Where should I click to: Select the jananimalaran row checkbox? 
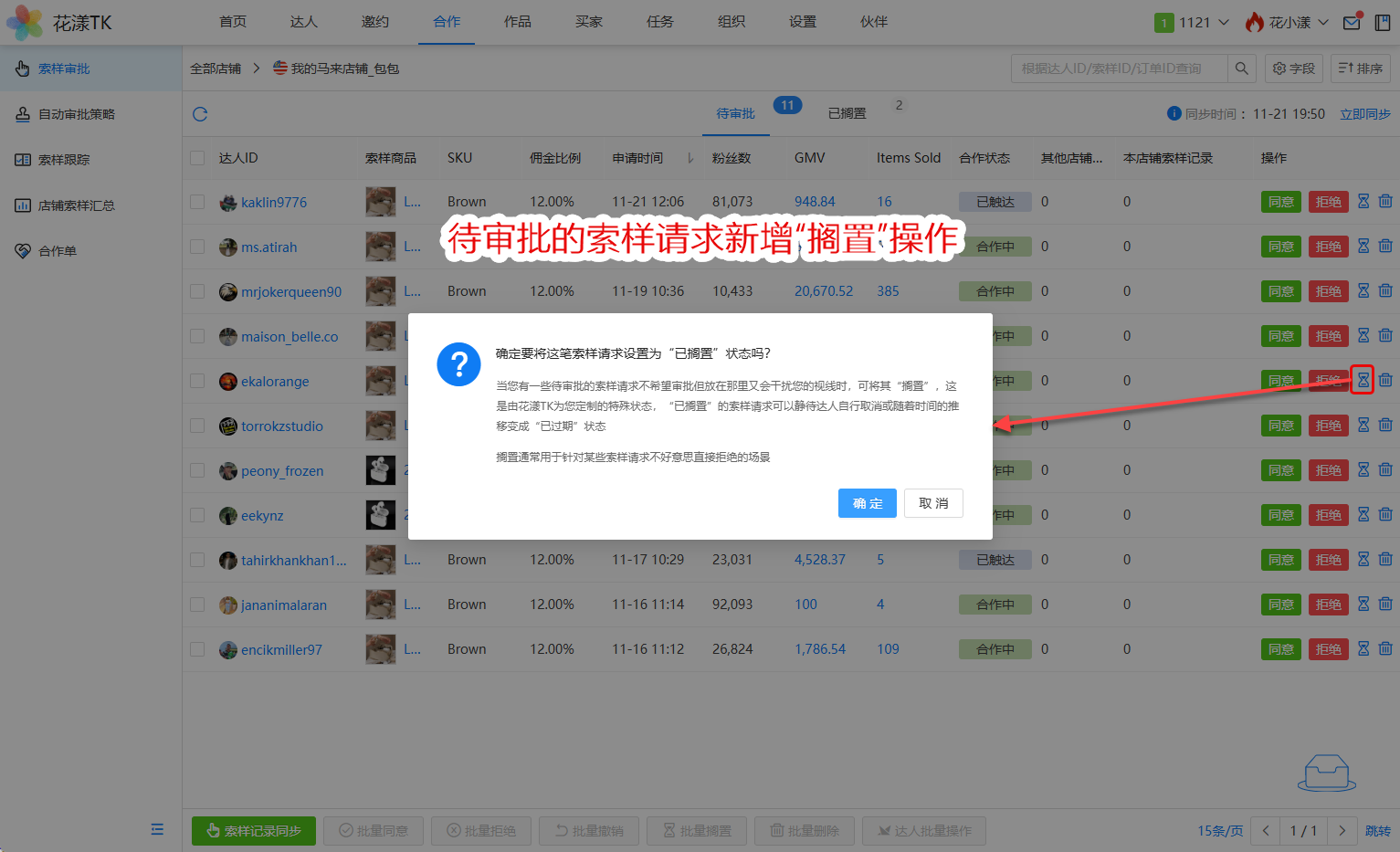click(x=197, y=605)
